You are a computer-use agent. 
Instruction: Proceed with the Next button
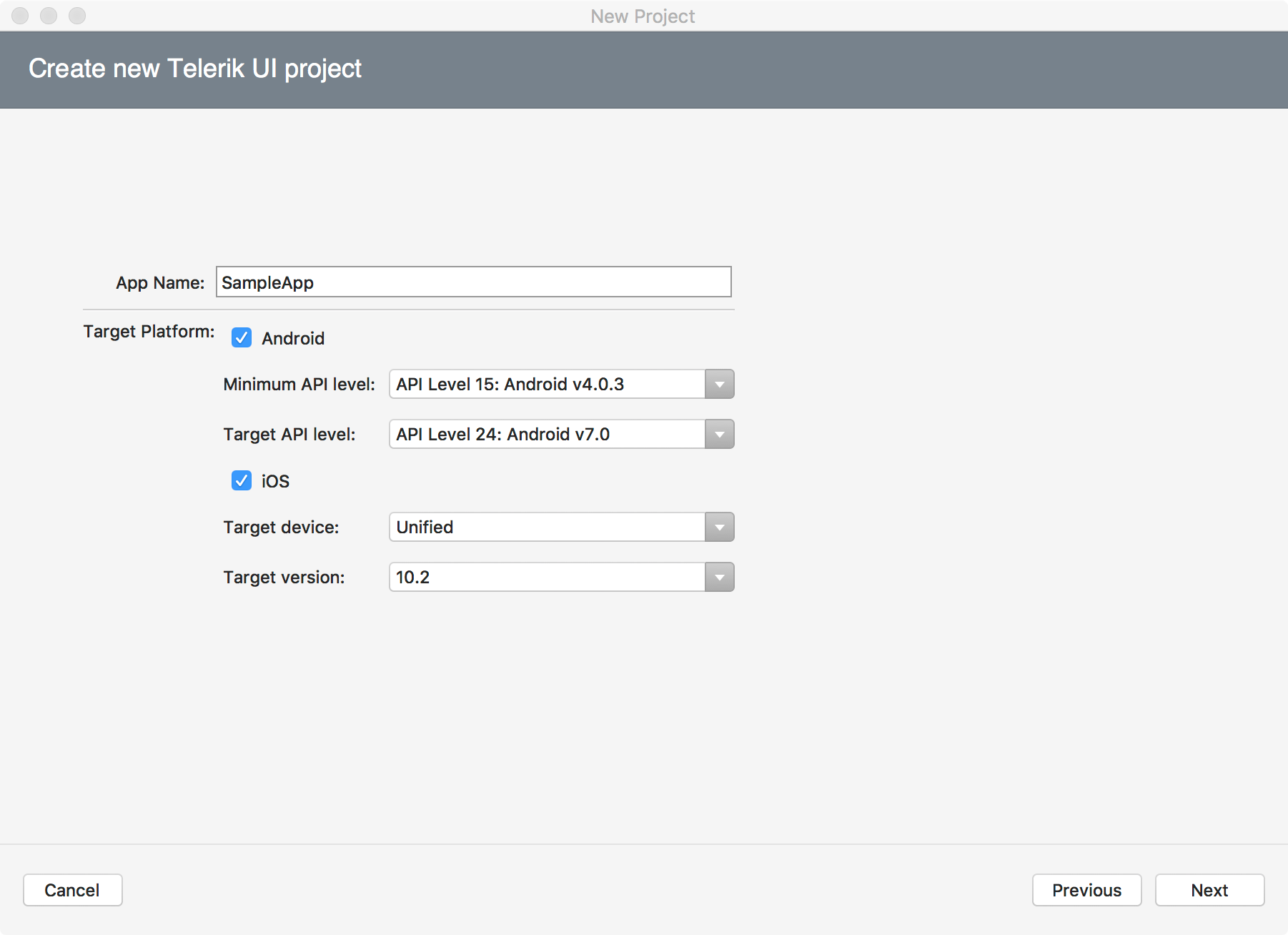click(1209, 890)
